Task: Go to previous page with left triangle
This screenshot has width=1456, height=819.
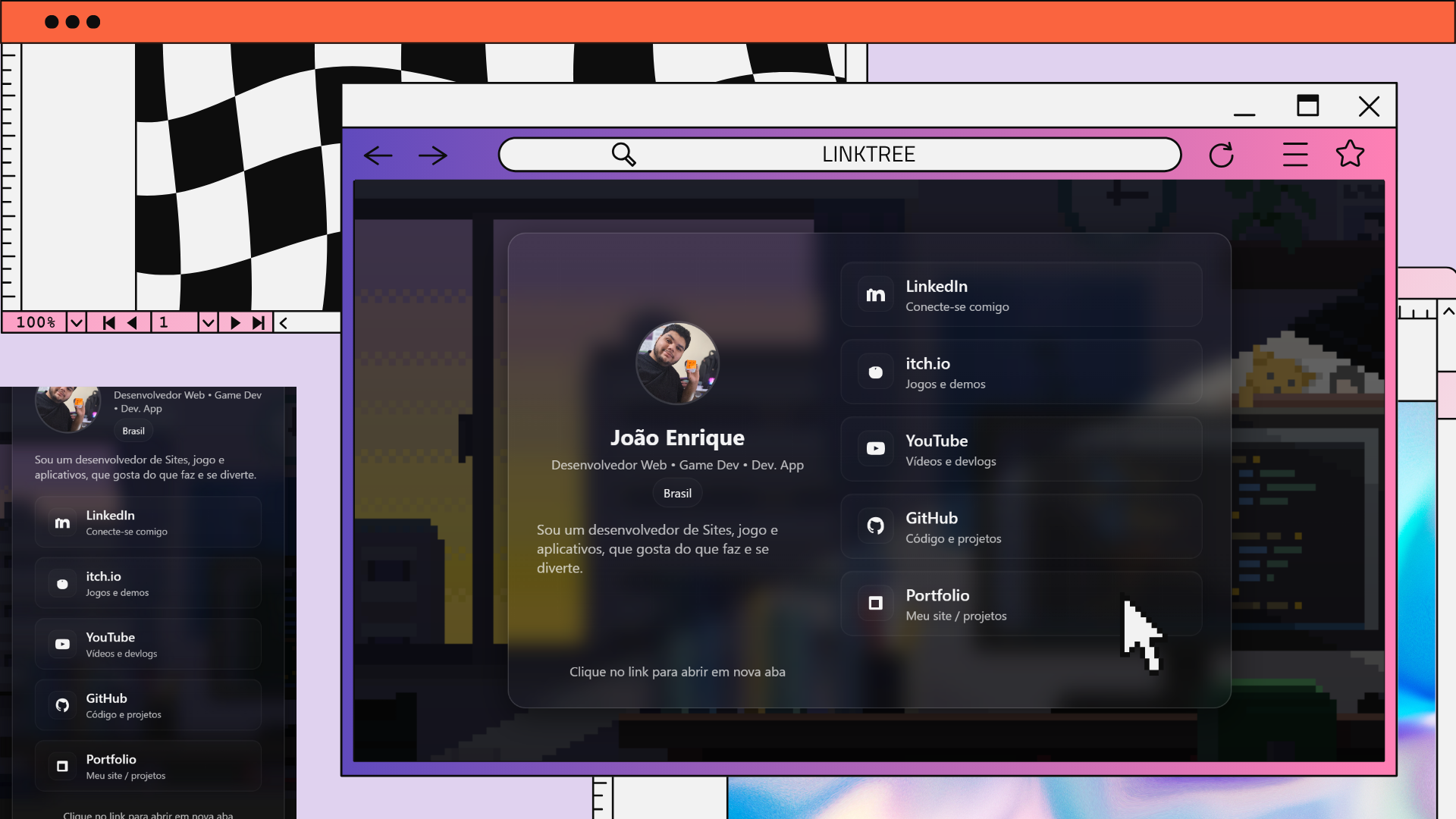Action: click(x=132, y=322)
